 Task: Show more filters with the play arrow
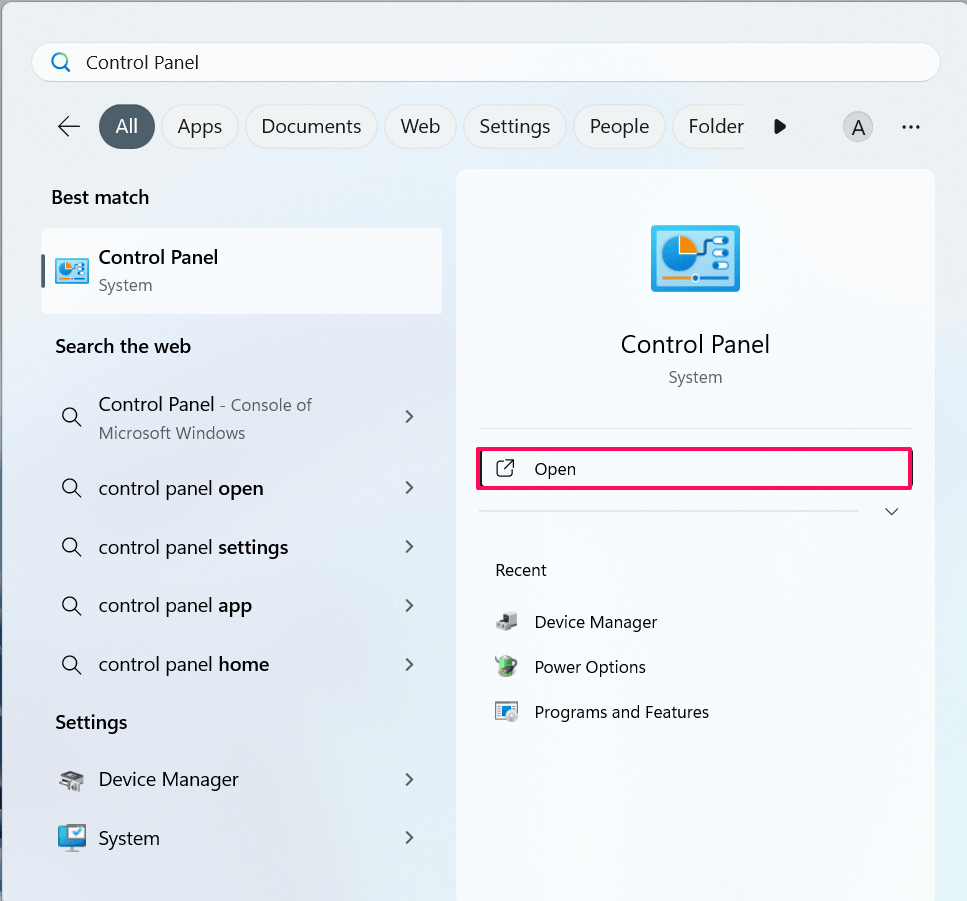click(x=780, y=126)
